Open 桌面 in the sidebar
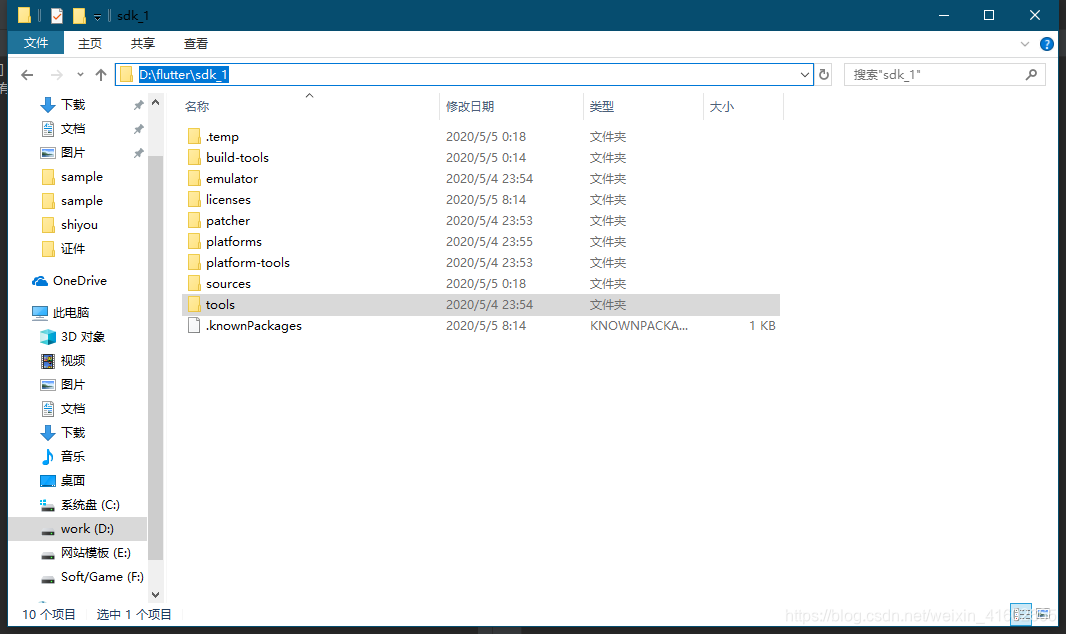The width and height of the screenshot is (1066, 634). coord(73,481)
